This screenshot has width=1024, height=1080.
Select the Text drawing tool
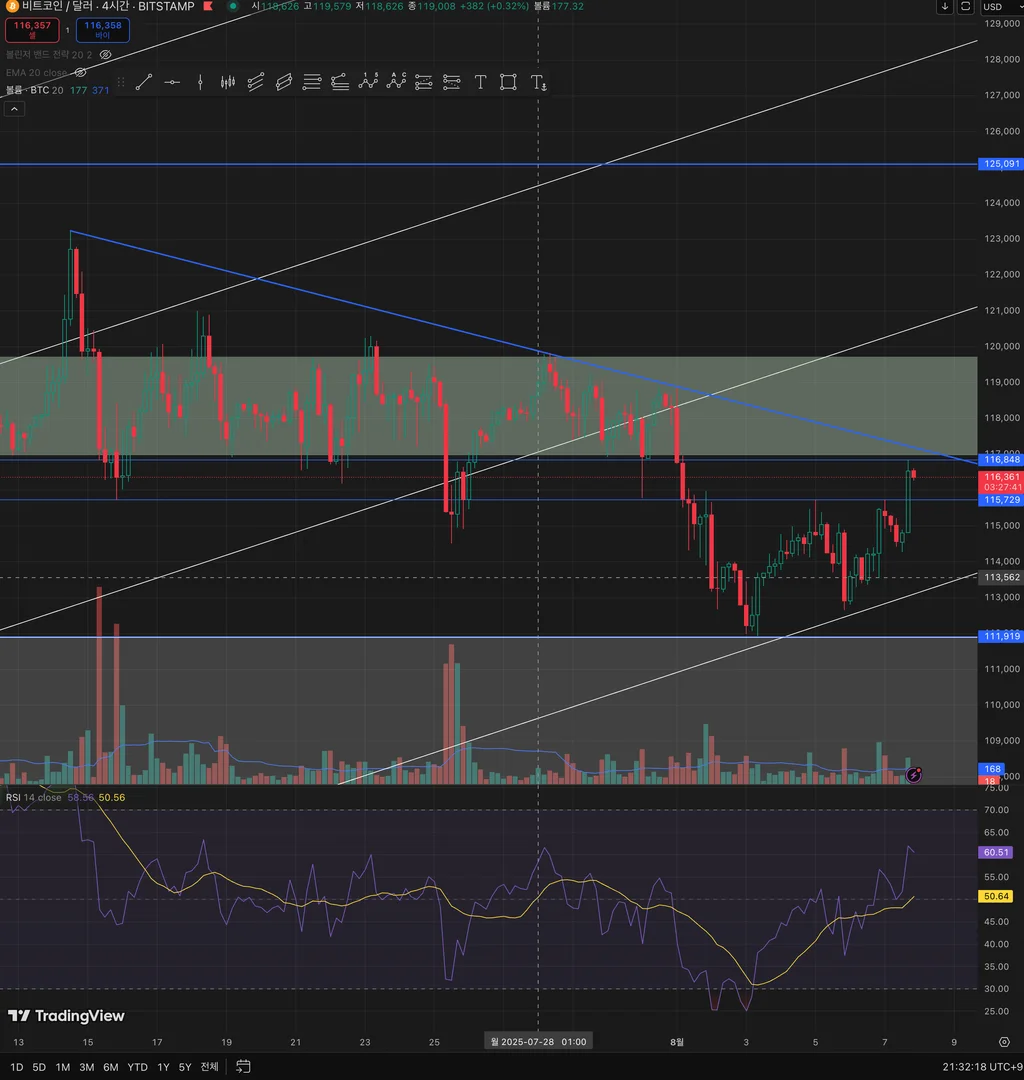point(480,83)
